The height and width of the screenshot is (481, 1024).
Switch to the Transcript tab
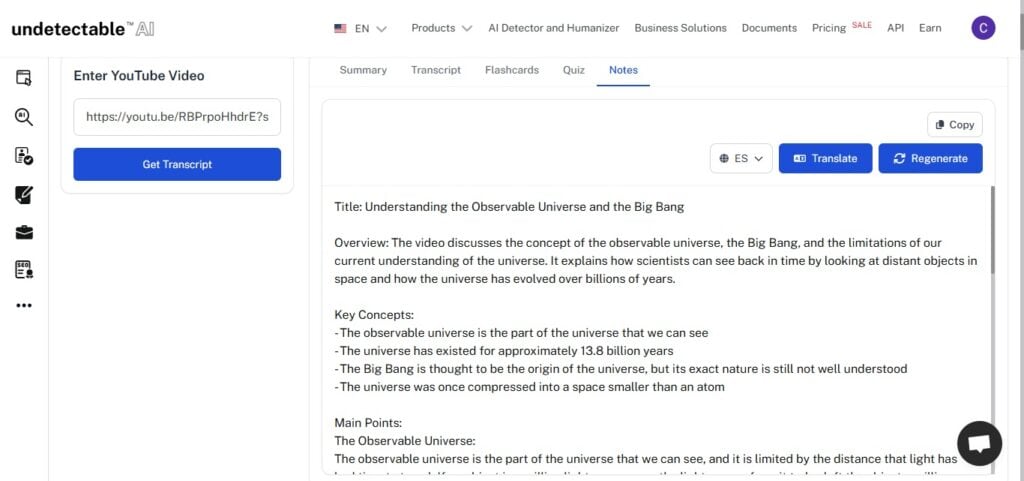tap(436, 70)
